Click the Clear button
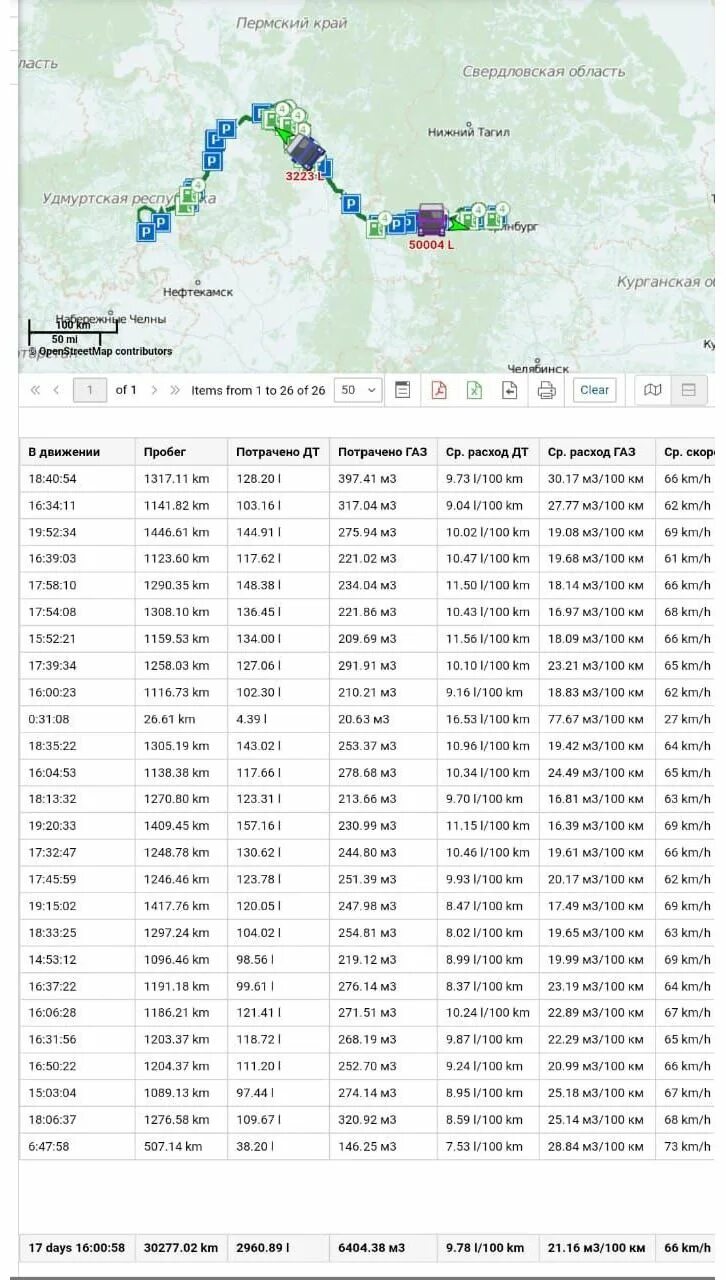The width and height of the screenshot is (726, 1280). coord(594,390)
